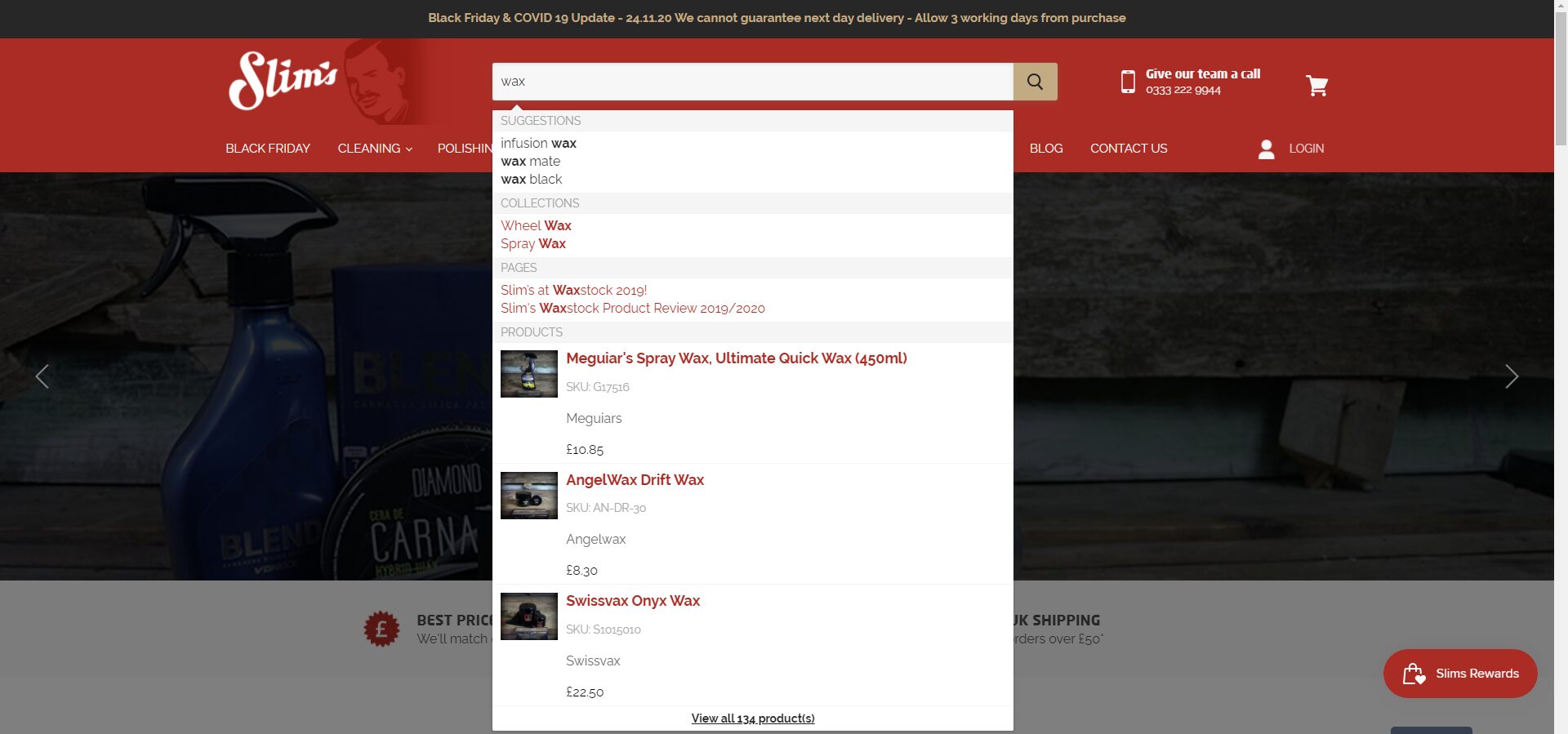Click the Polishing menu item
The height and width of the screenshot is (734, 1568).
[465, 149]
